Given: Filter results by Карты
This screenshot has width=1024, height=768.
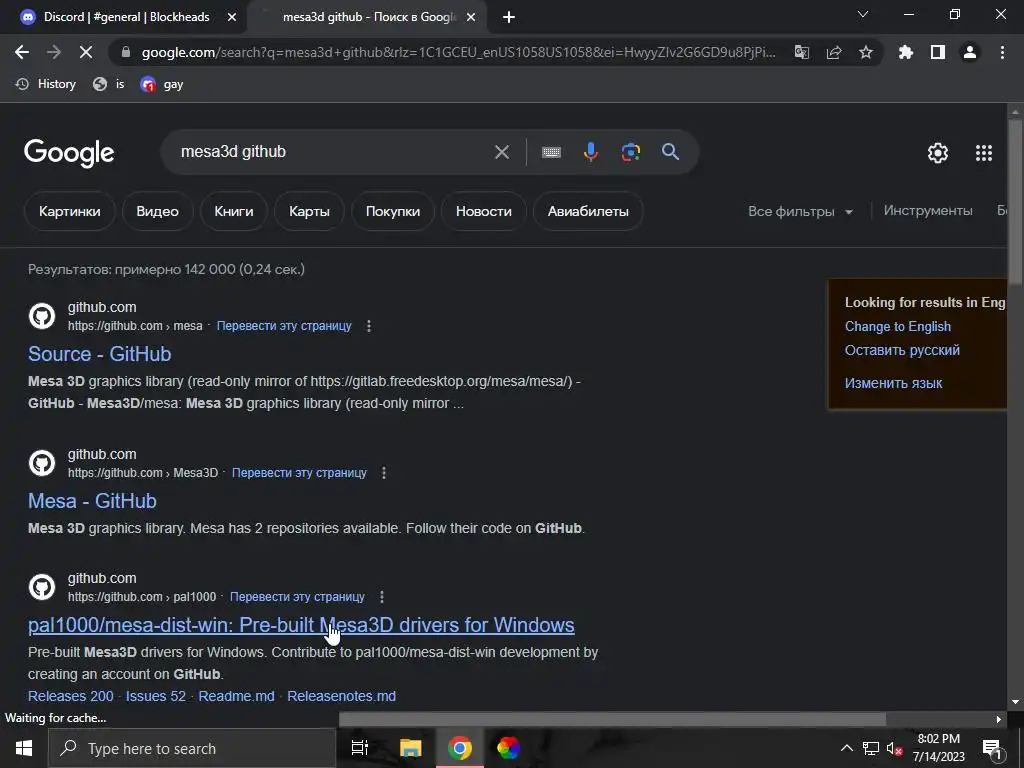Looking at the screenshot, I should (x=310, y=212).
